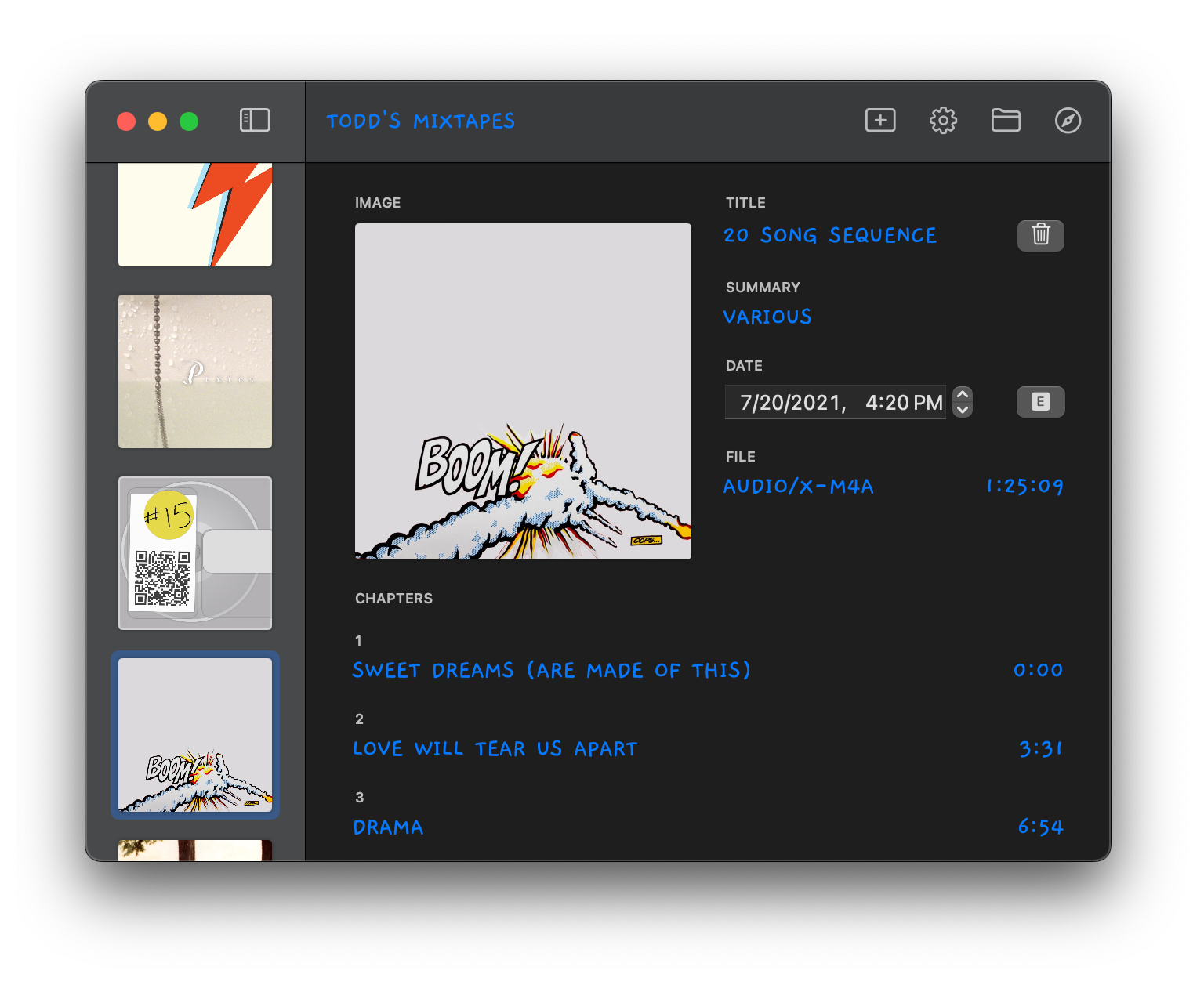Delete mixtape with trash button
The image size is (1204, 1003).
(x=1041, y=235)
